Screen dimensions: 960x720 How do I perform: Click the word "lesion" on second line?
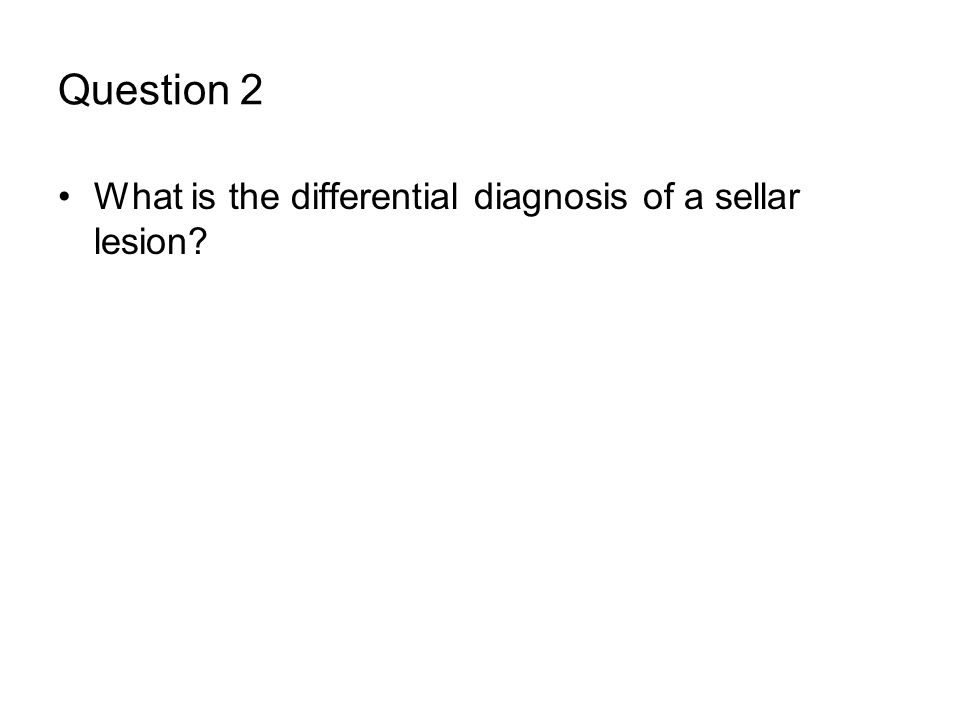point(140,241)
